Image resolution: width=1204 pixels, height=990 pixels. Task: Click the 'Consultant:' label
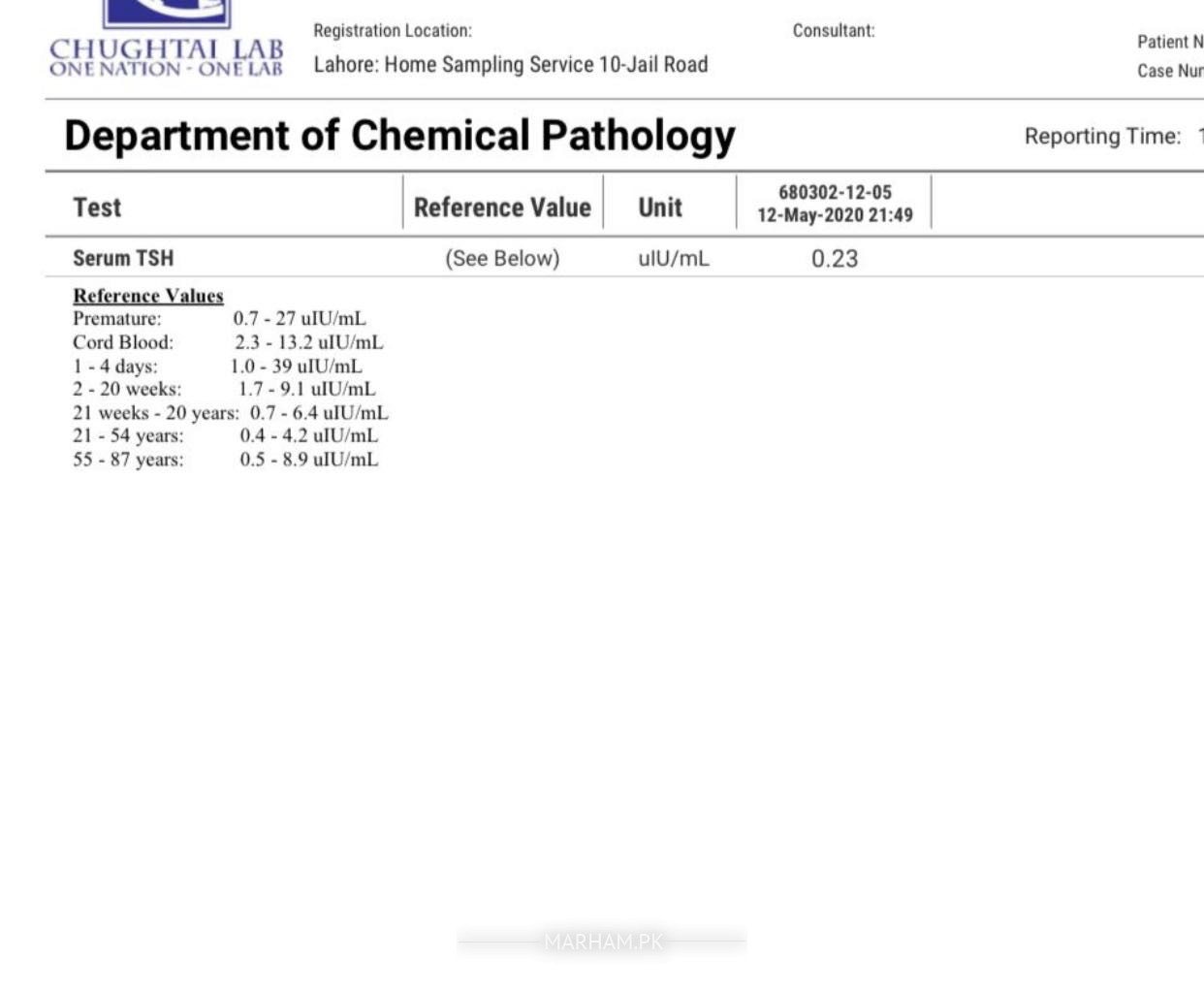834,30
